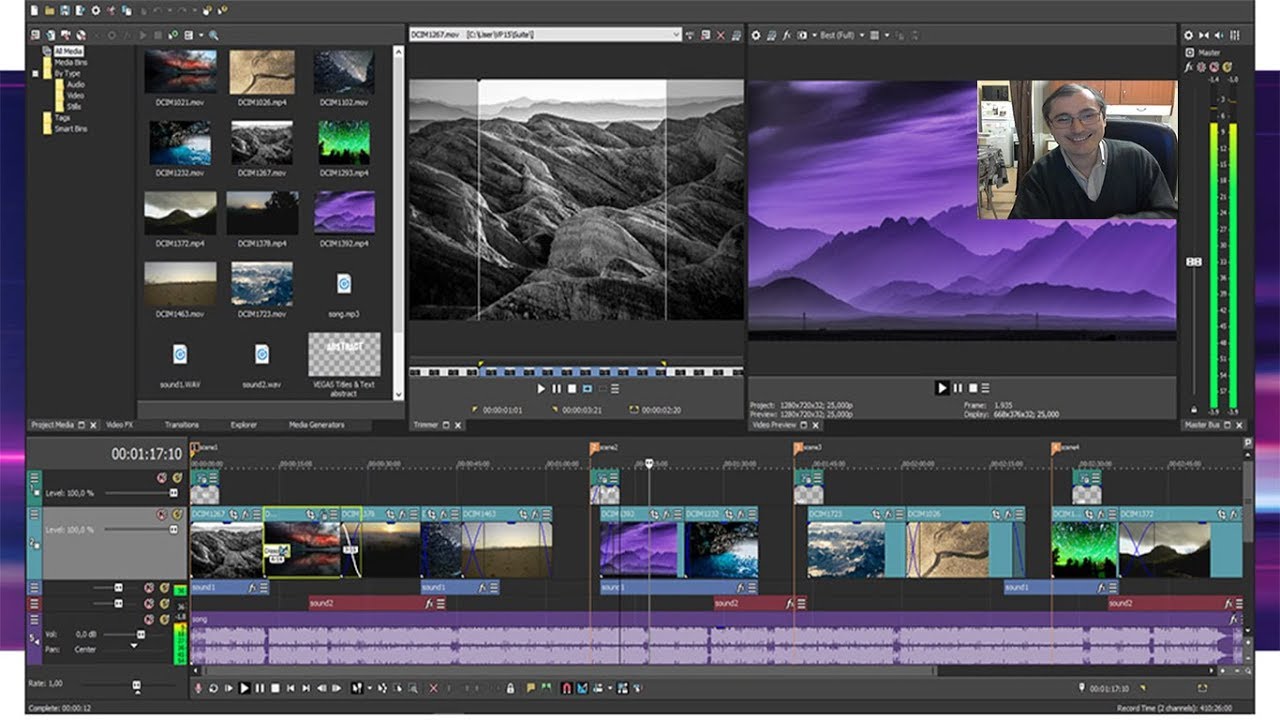Play the clip in the Trimmer
Screen dimensions: 1280x720
pyautogui.click(x=541, y=388)
